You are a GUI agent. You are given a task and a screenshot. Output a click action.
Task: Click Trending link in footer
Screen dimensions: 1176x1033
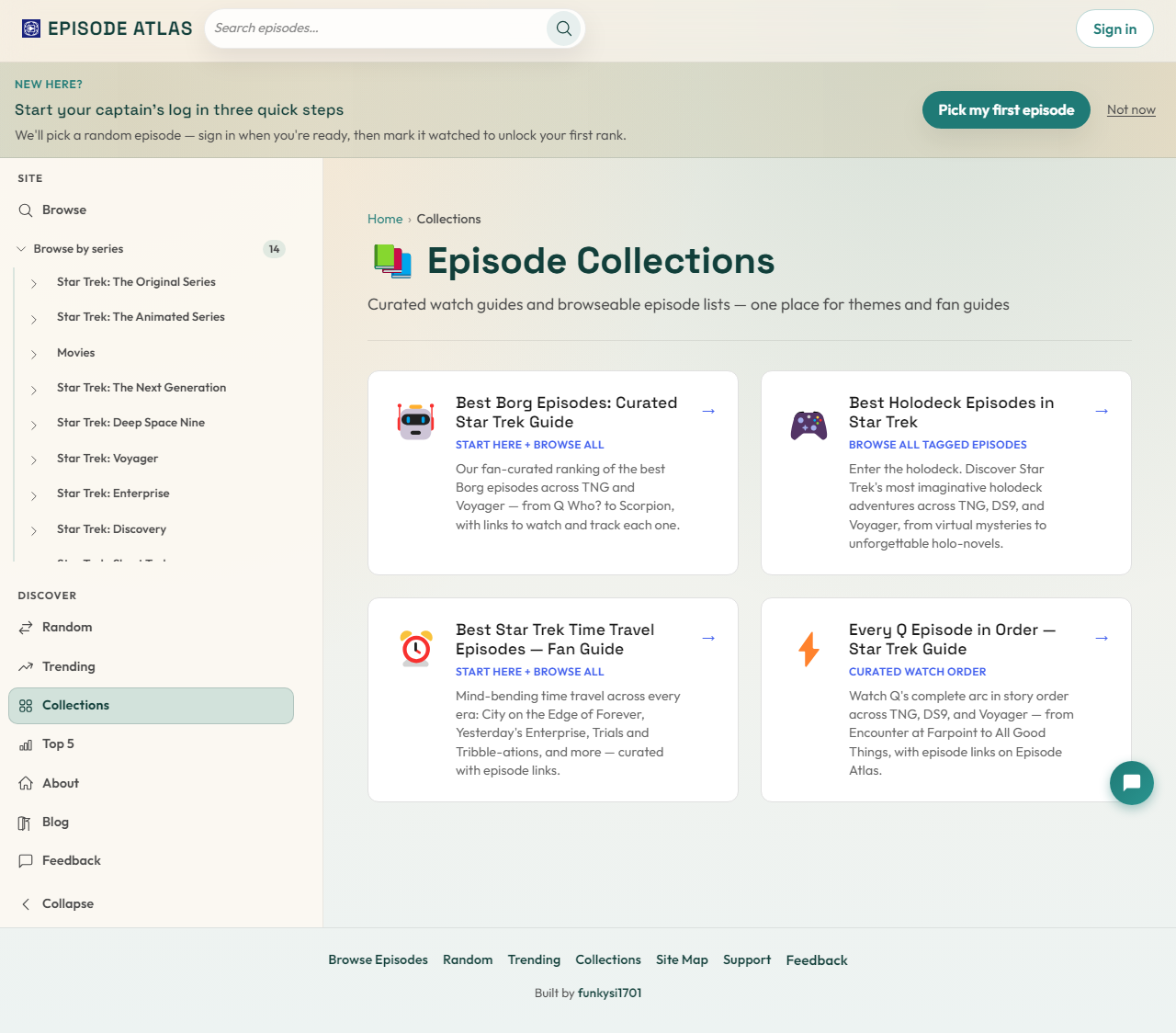tap(534, 959)
